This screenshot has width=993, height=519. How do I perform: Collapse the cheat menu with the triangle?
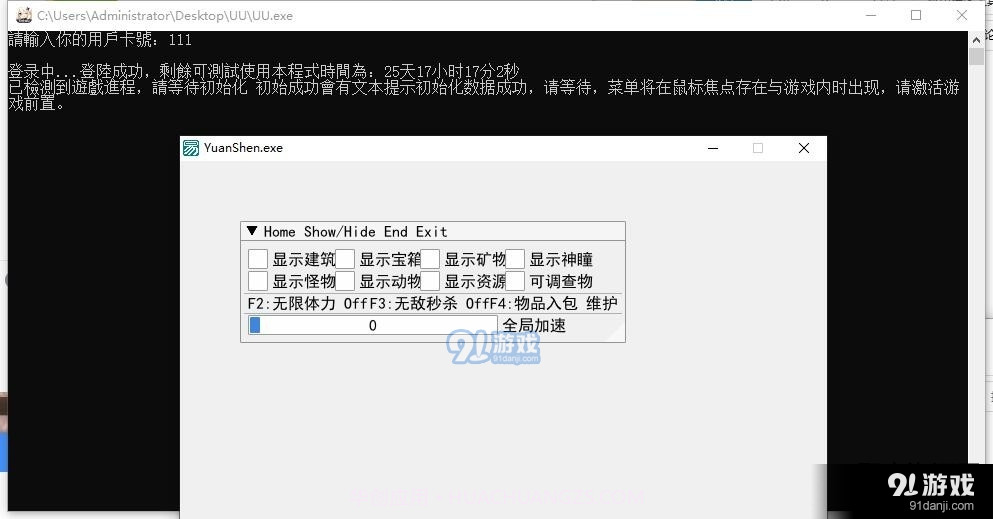click(x=252, y=231)
